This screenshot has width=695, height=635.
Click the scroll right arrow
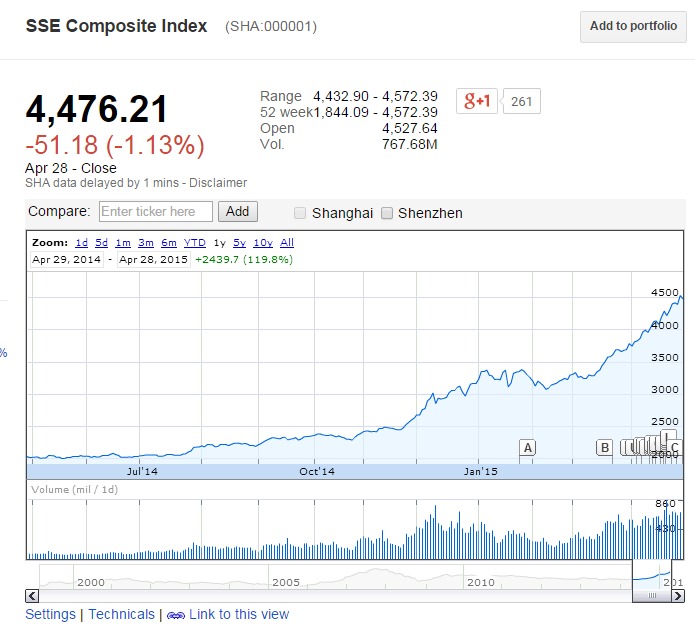tap(677, 596)
